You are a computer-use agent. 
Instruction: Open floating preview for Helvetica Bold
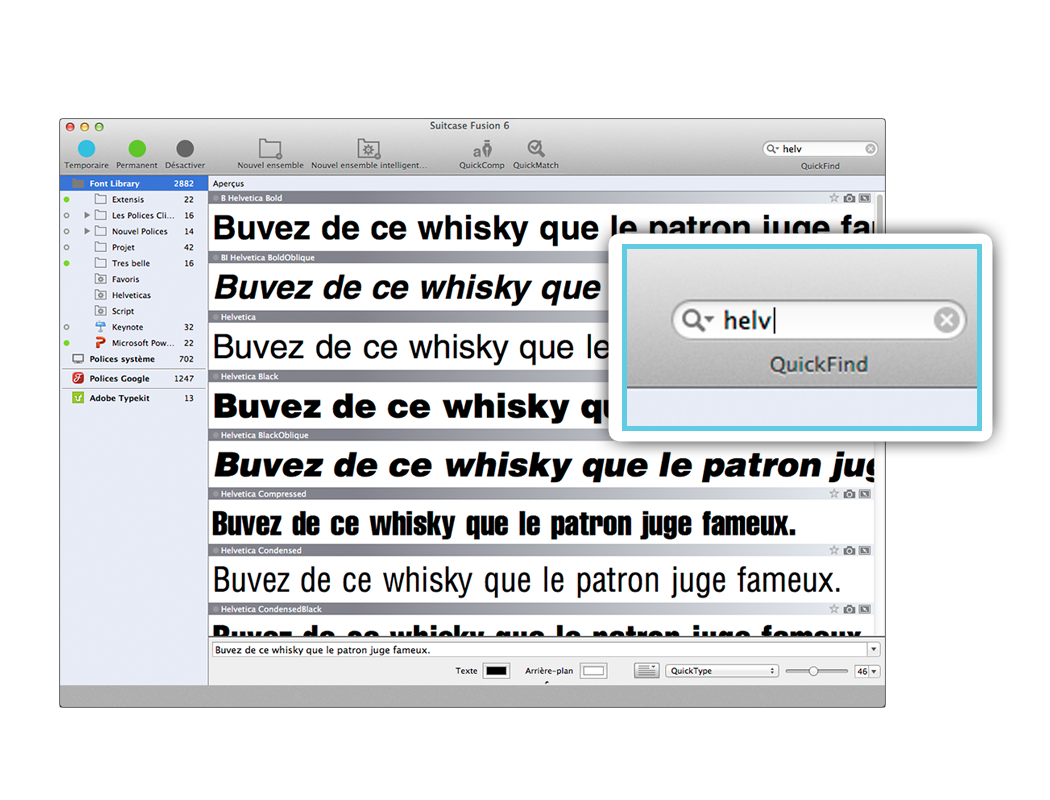[865, 198]
